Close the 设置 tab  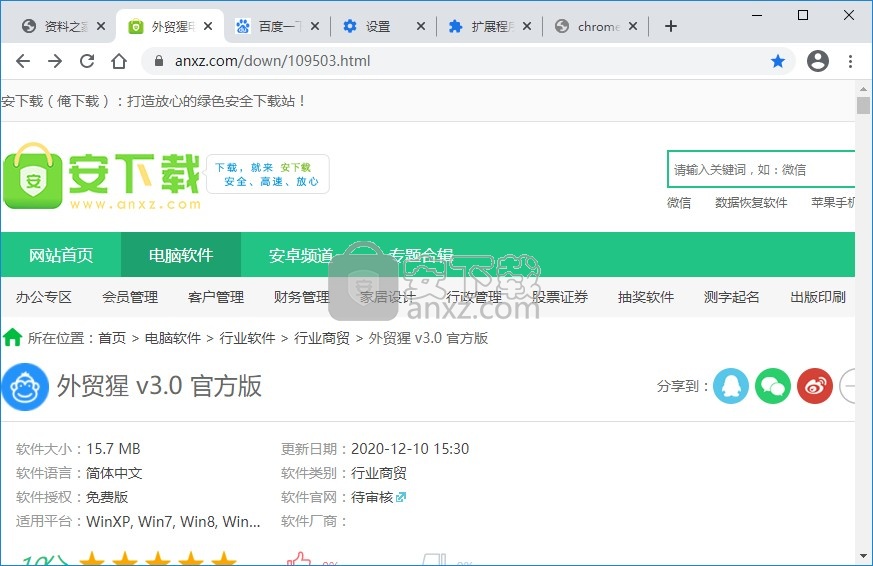tap(421, 26)
